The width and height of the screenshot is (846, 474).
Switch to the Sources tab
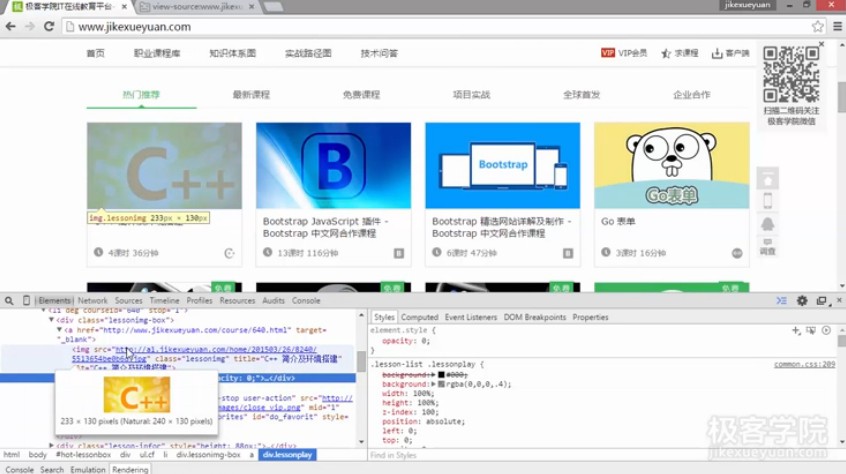pyautogui.click(x=128, y=300)
